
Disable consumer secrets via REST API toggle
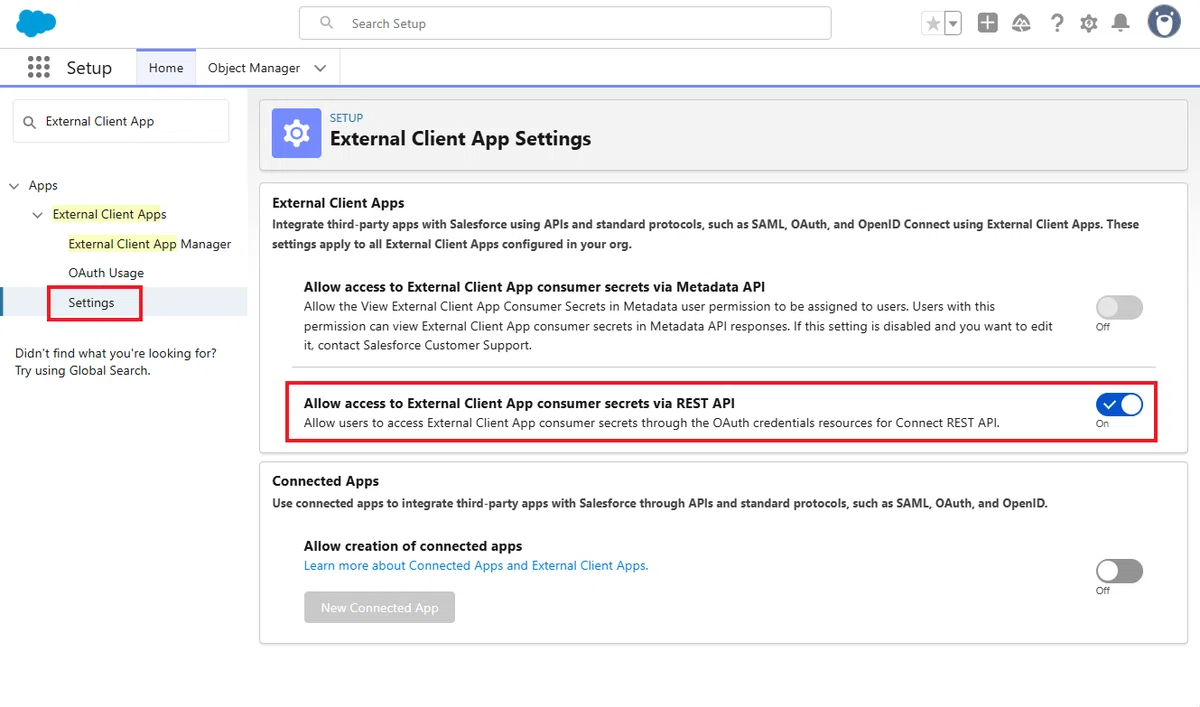(x=1119, y=405)
